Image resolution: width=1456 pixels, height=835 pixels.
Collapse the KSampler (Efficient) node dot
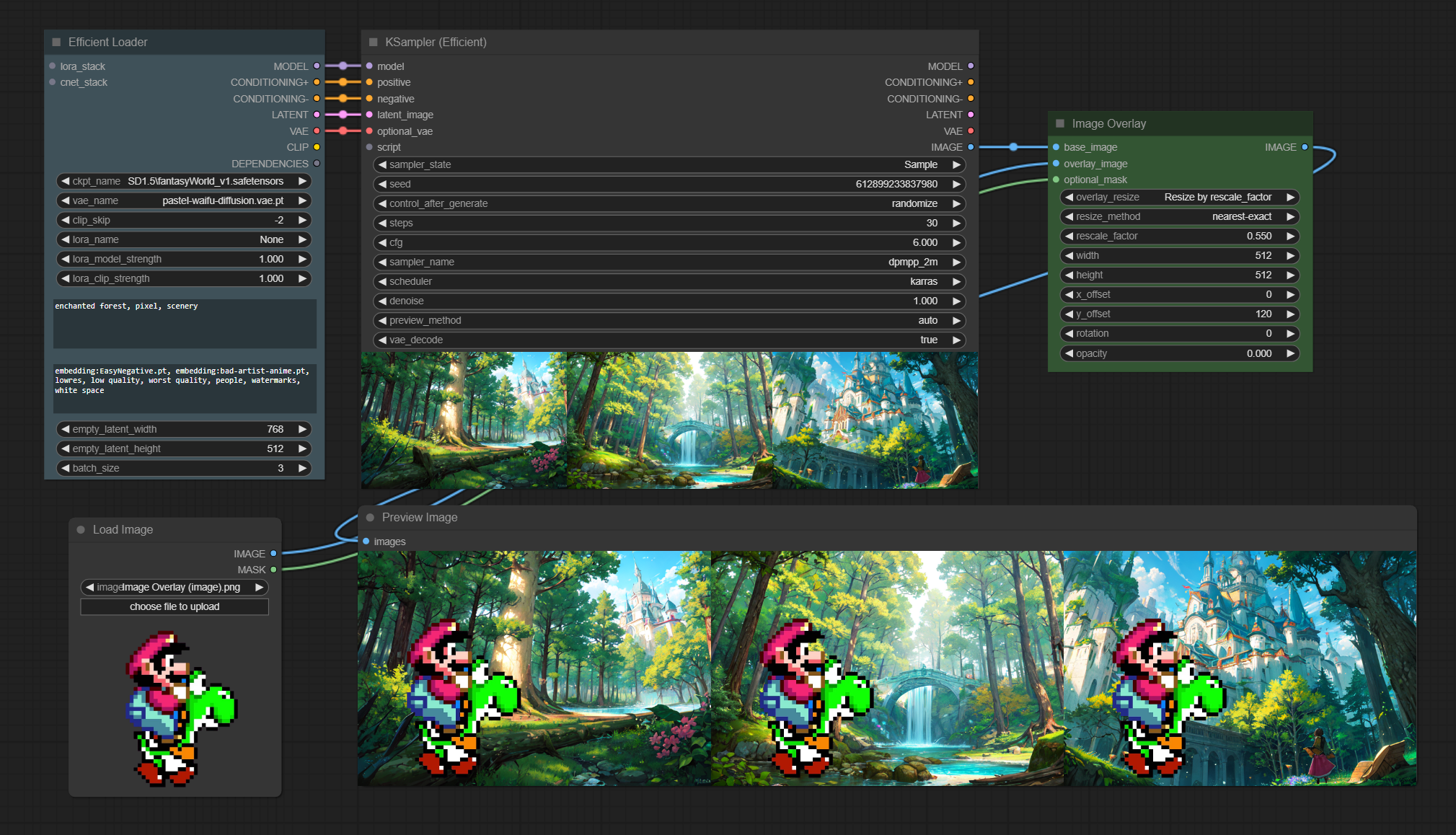click(x=374, y=43)
